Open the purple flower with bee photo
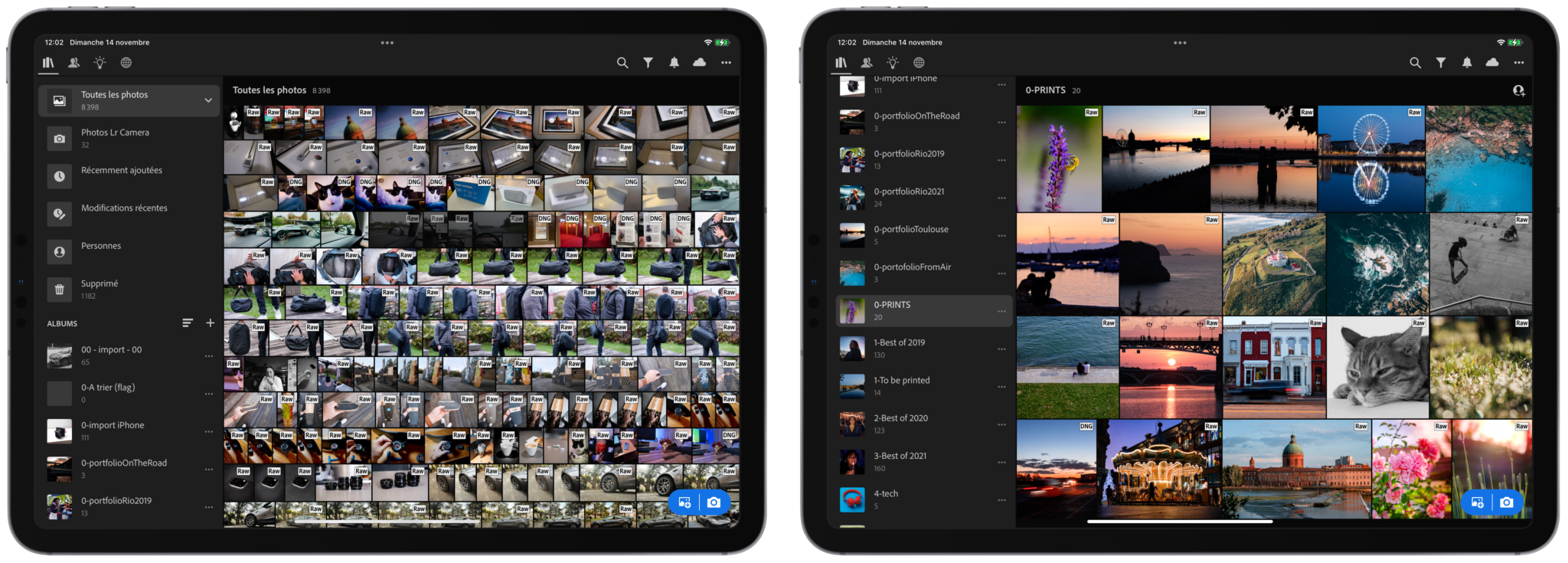Viewport: 1568px width, 563px height. tap(1059, 159)
